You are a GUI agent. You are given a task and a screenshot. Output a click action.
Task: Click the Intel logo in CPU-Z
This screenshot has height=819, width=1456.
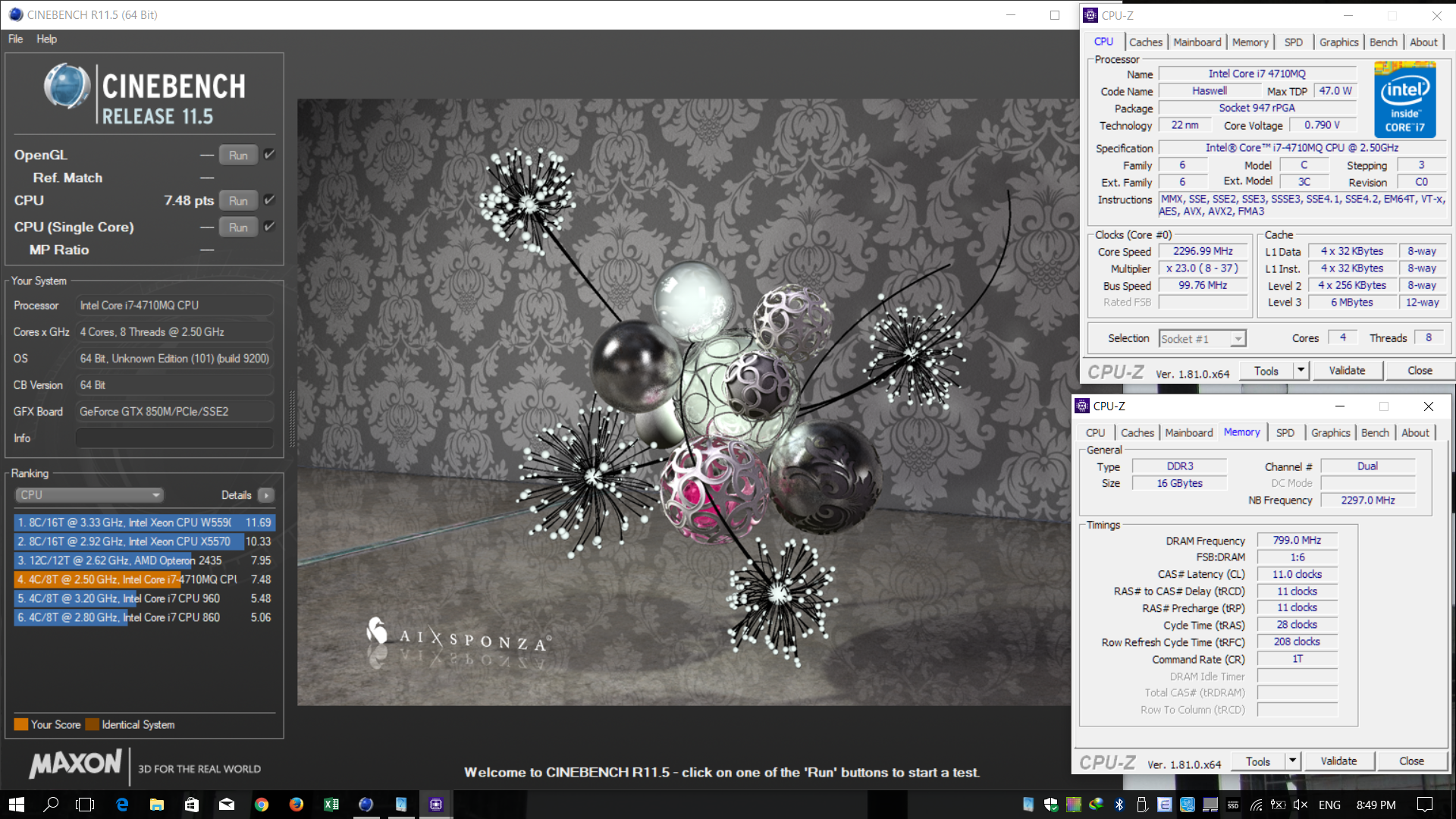pyautogui.click(x=1404, y=101)
